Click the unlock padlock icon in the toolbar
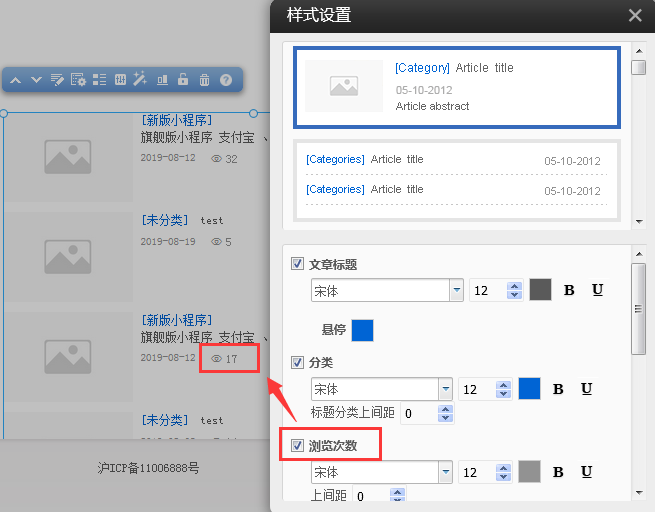 pyautogui.click(x=183, y=80)
